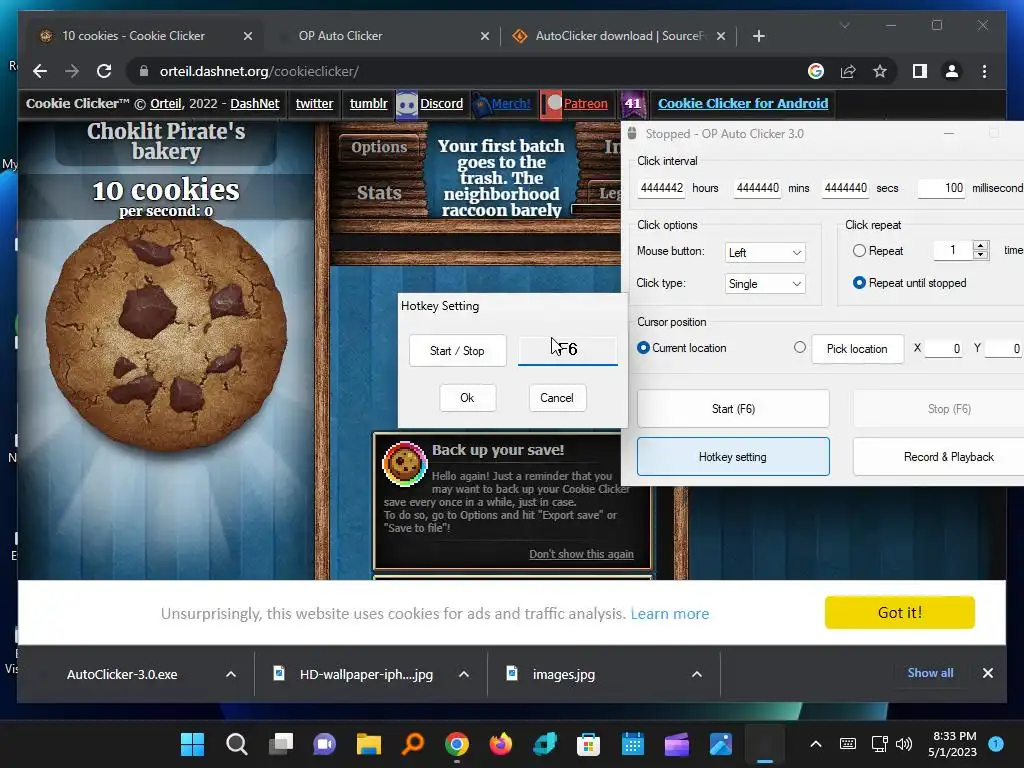Open Task View in taskbar
This screenshot has width=1024, height=768.
pyautogui.click(x=281, y=744)
